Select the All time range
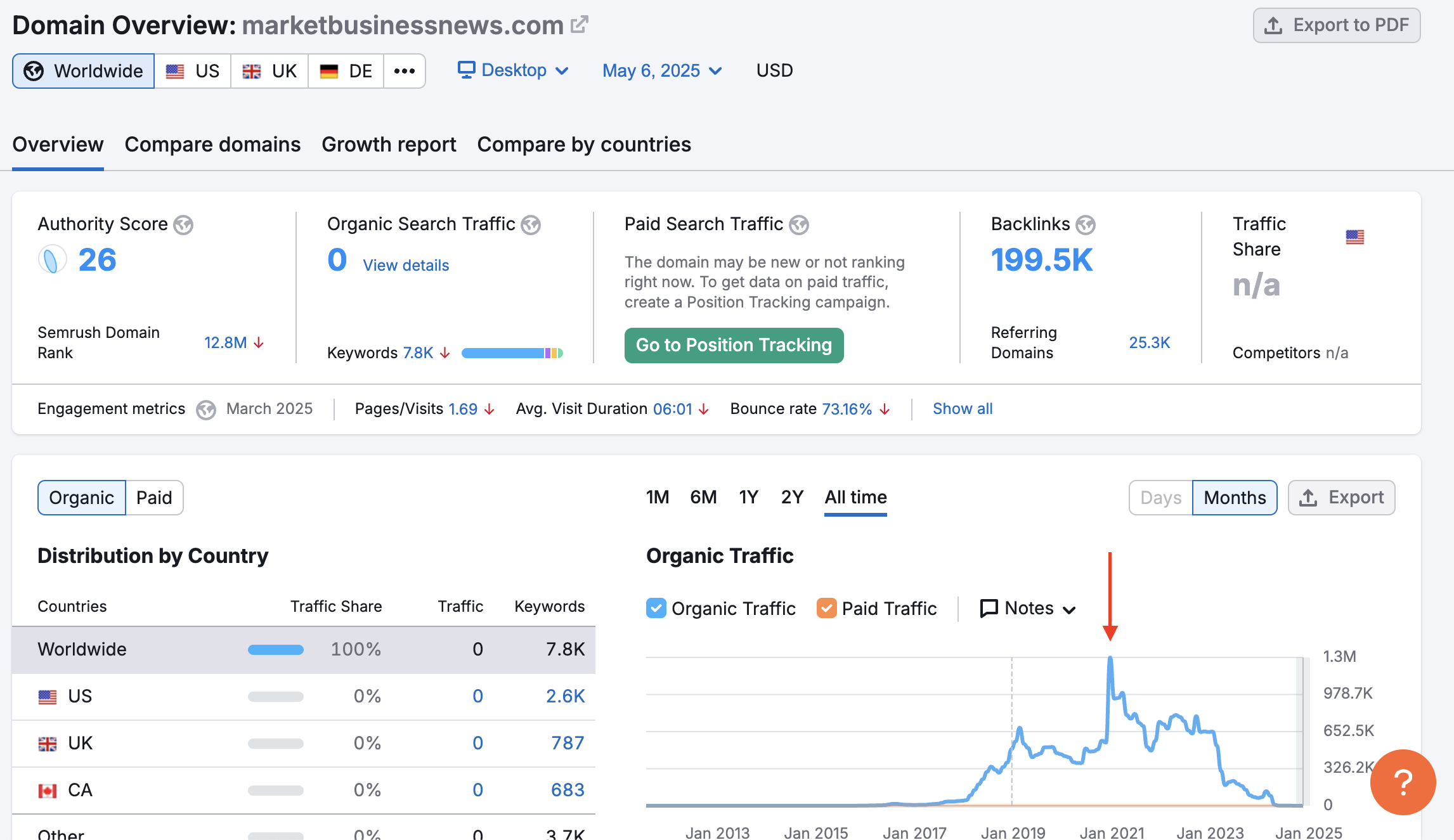 point(855,497)
